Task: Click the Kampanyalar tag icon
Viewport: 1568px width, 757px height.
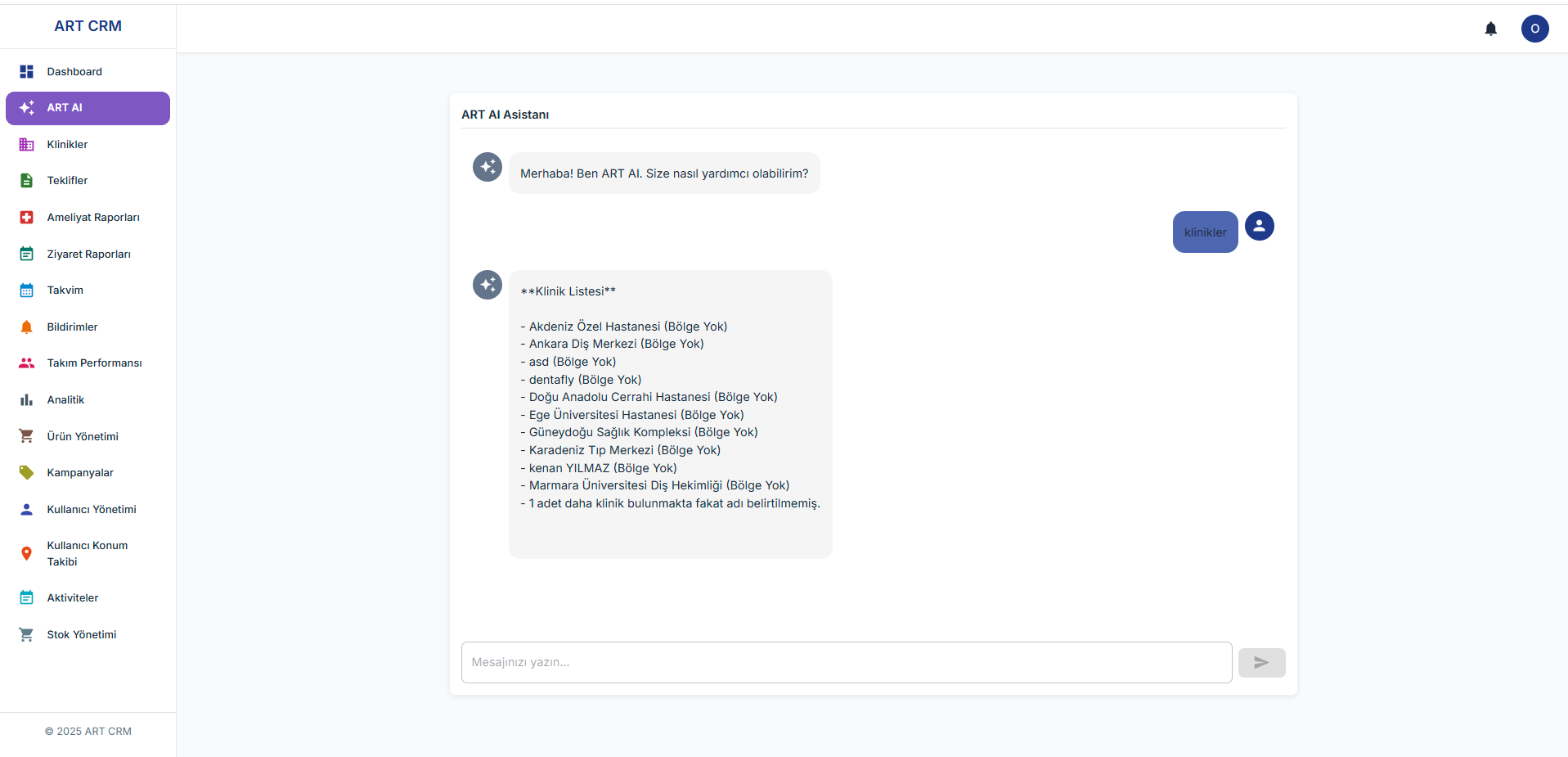Action: pos(27,473)
